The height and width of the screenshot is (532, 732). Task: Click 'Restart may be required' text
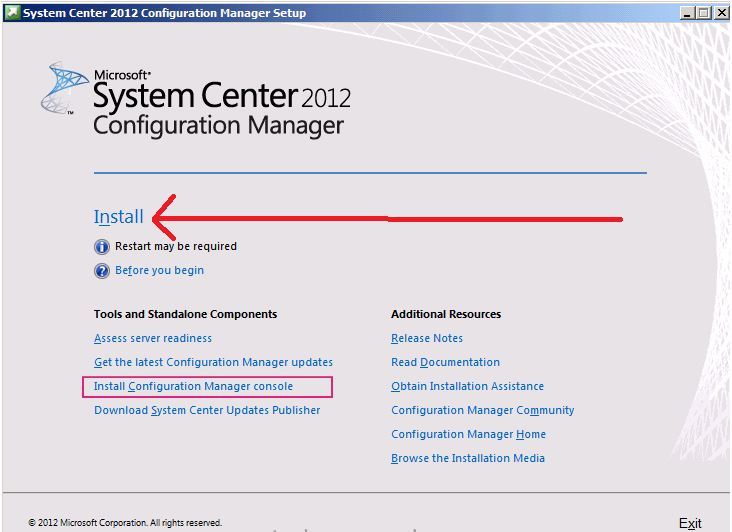point(176,246)
